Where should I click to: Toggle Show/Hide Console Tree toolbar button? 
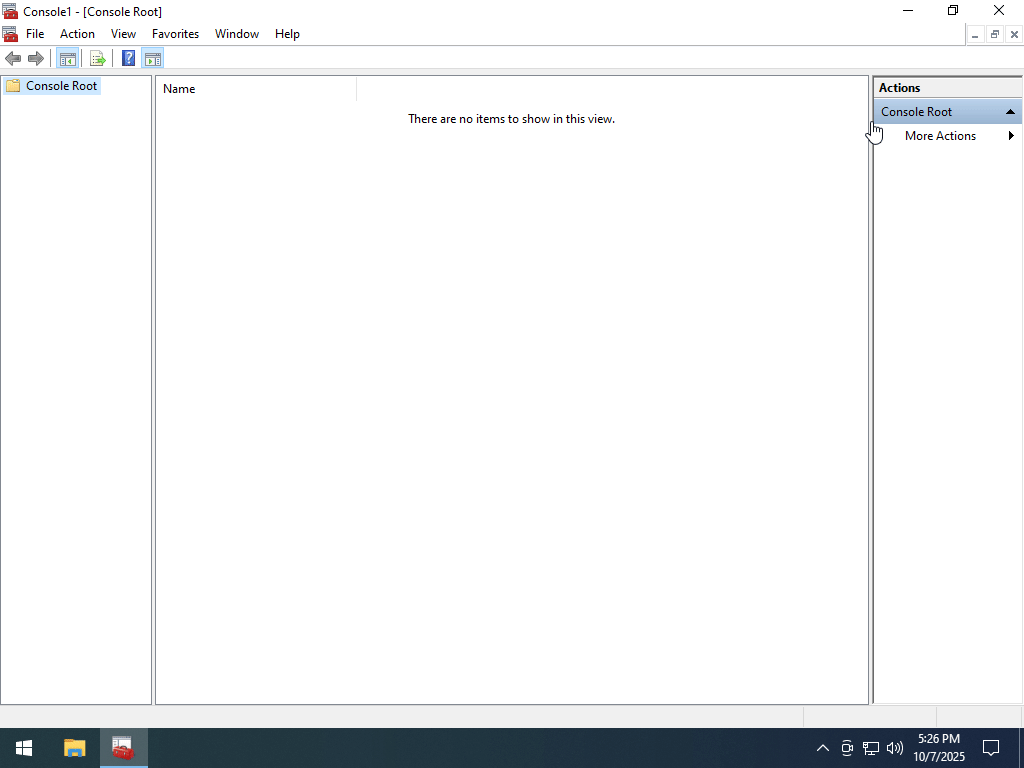tap(67, 58)
